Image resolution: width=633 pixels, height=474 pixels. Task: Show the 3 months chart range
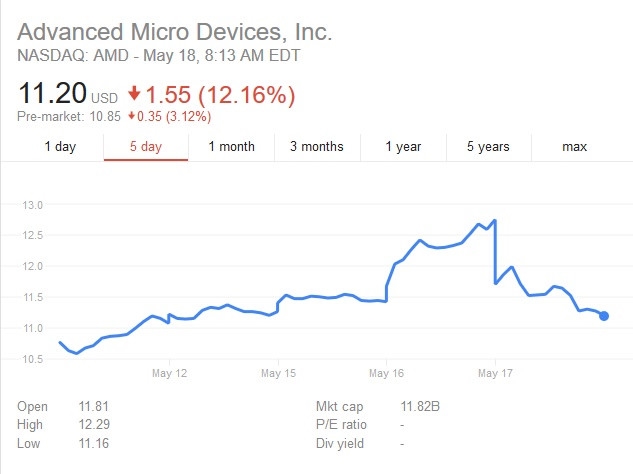pos(317,147)
